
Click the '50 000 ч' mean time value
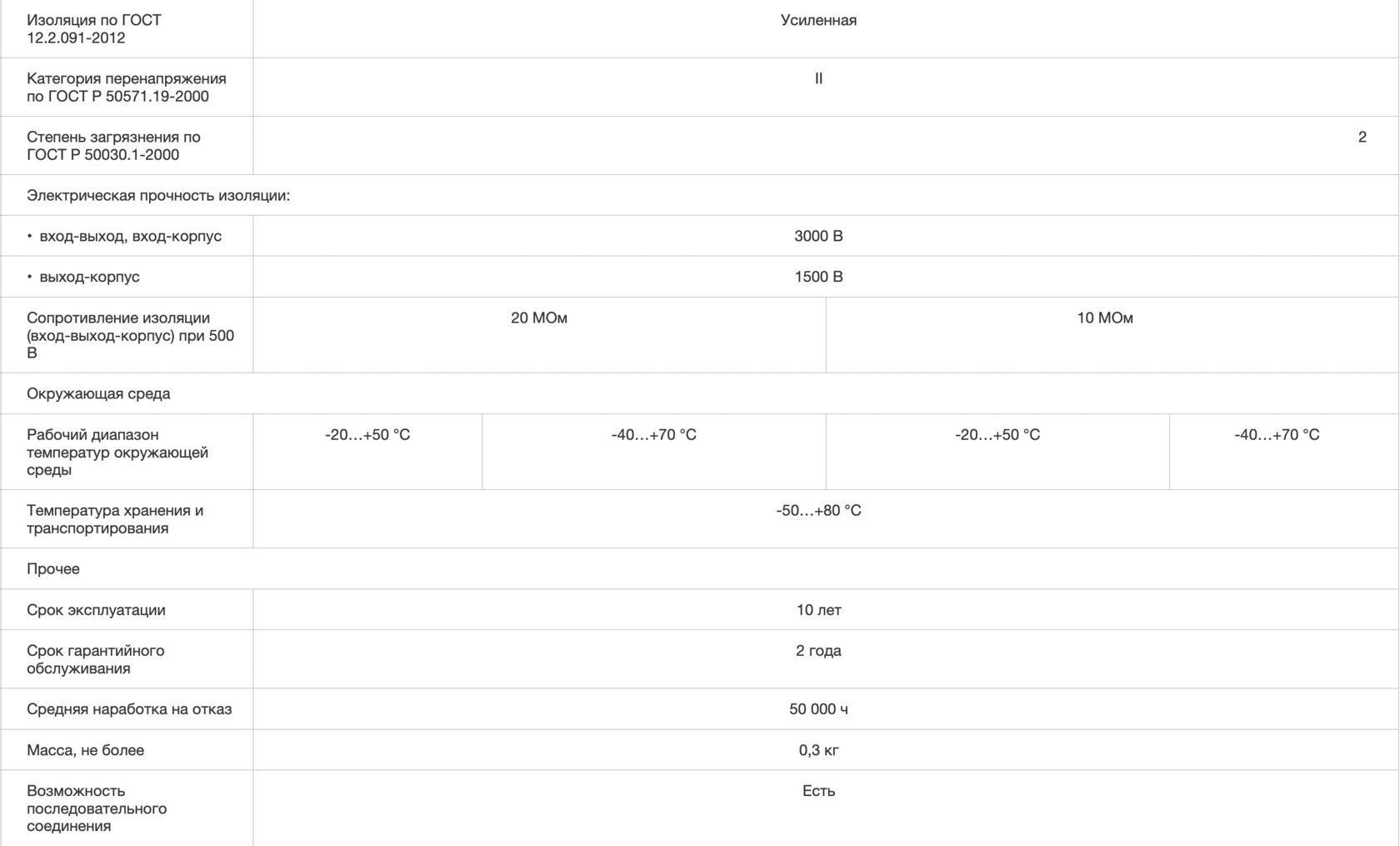pos(818,708)
